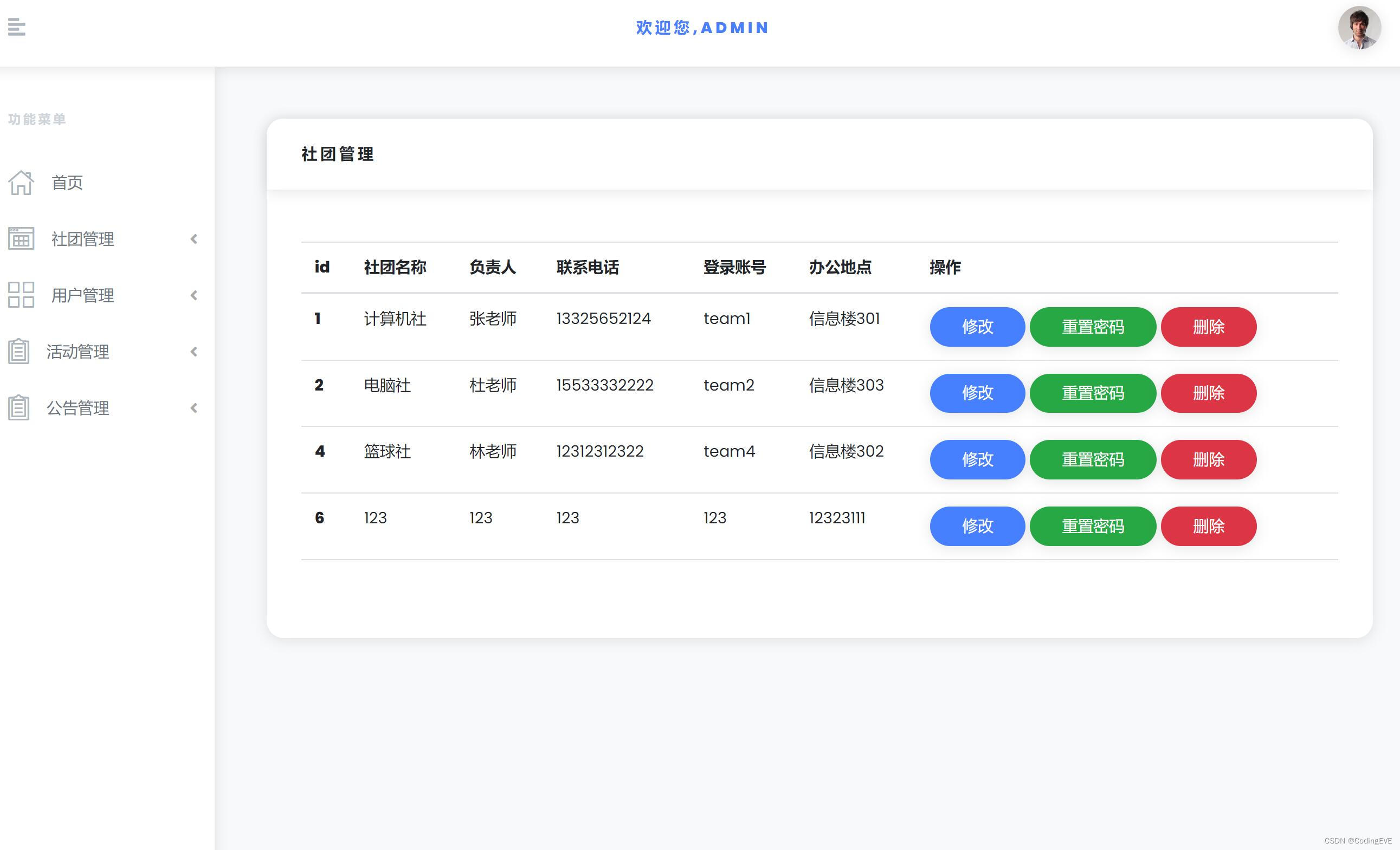Select the 篮球社 name cell
The height and width of the screenshot is (850, 1400).
(x=387, y=451)
